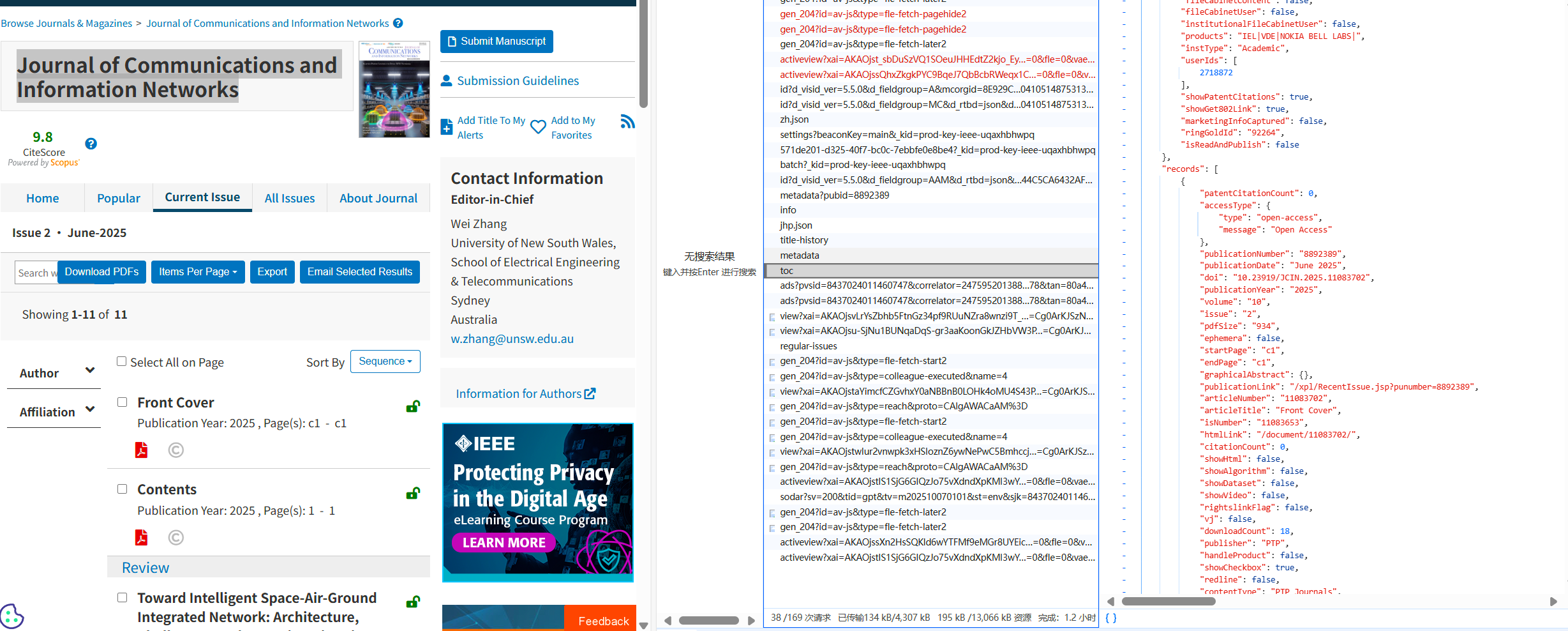Click left scroll arrow of DevTools search pane
Screen dimensions: 1568x631
tap(668, 620)
